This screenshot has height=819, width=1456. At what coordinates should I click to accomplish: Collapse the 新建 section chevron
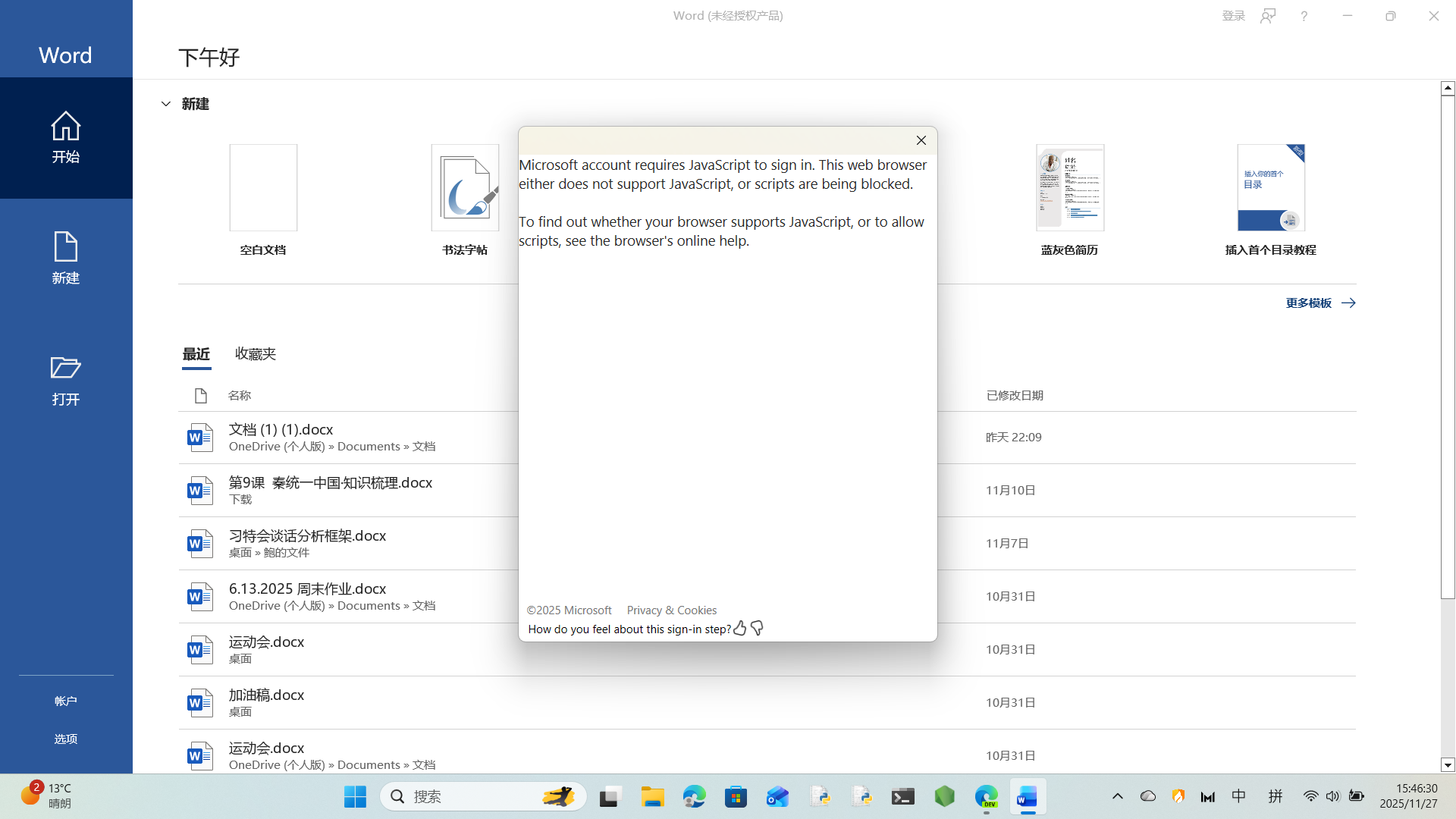166,104
